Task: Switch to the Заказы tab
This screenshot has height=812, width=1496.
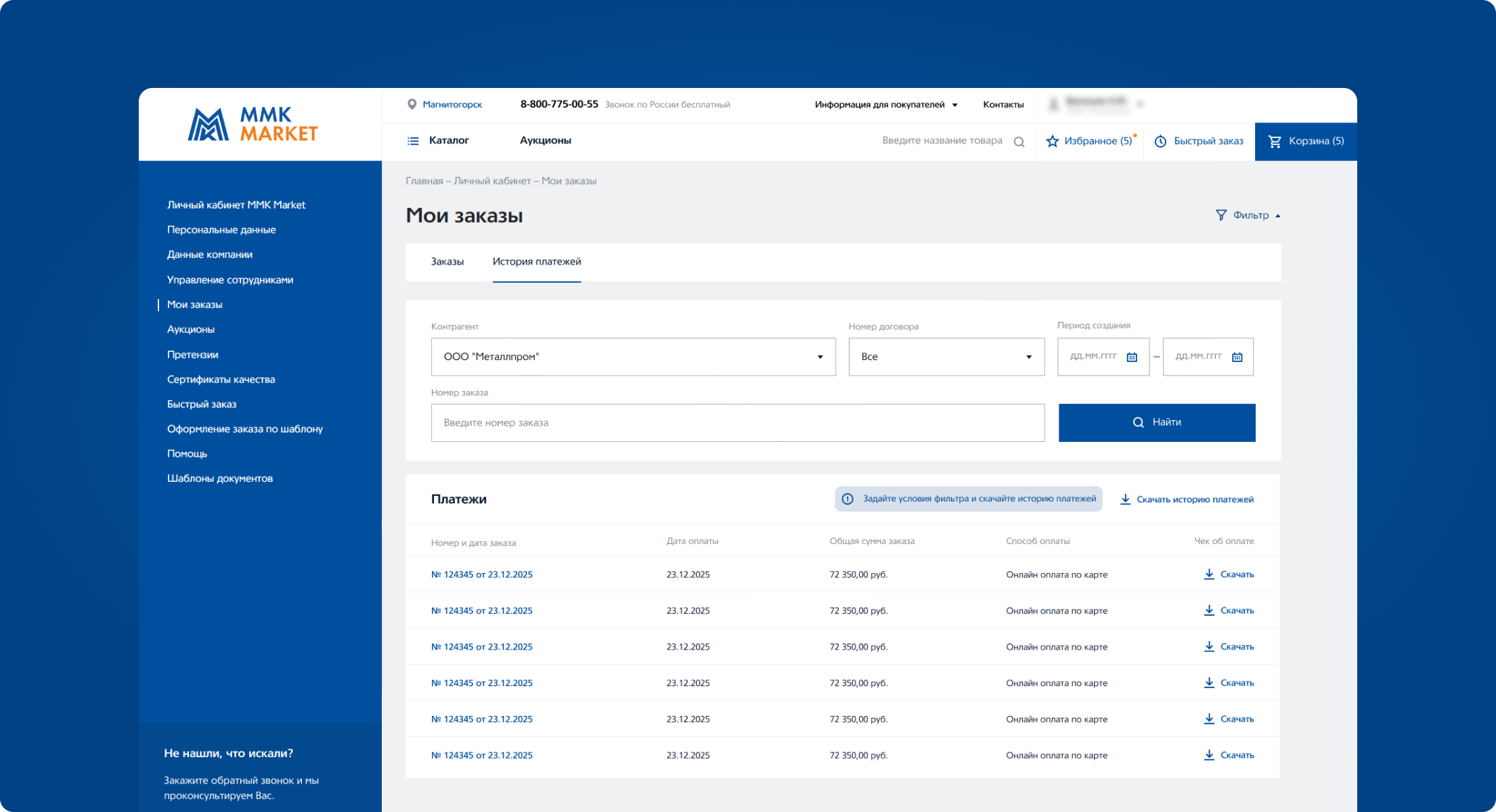Action: pos(447,262)
